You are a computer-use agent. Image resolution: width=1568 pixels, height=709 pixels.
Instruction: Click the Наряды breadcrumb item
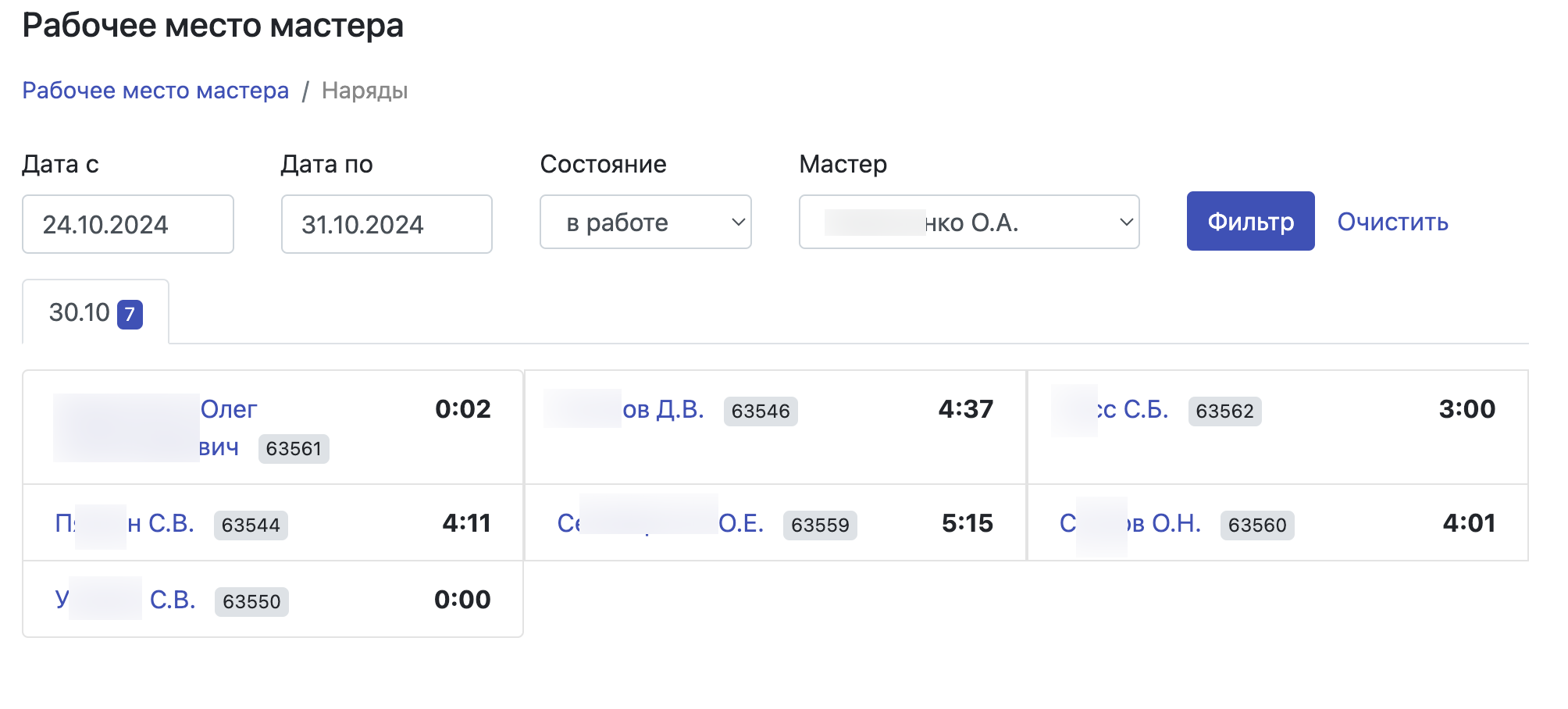coord(365,91)
